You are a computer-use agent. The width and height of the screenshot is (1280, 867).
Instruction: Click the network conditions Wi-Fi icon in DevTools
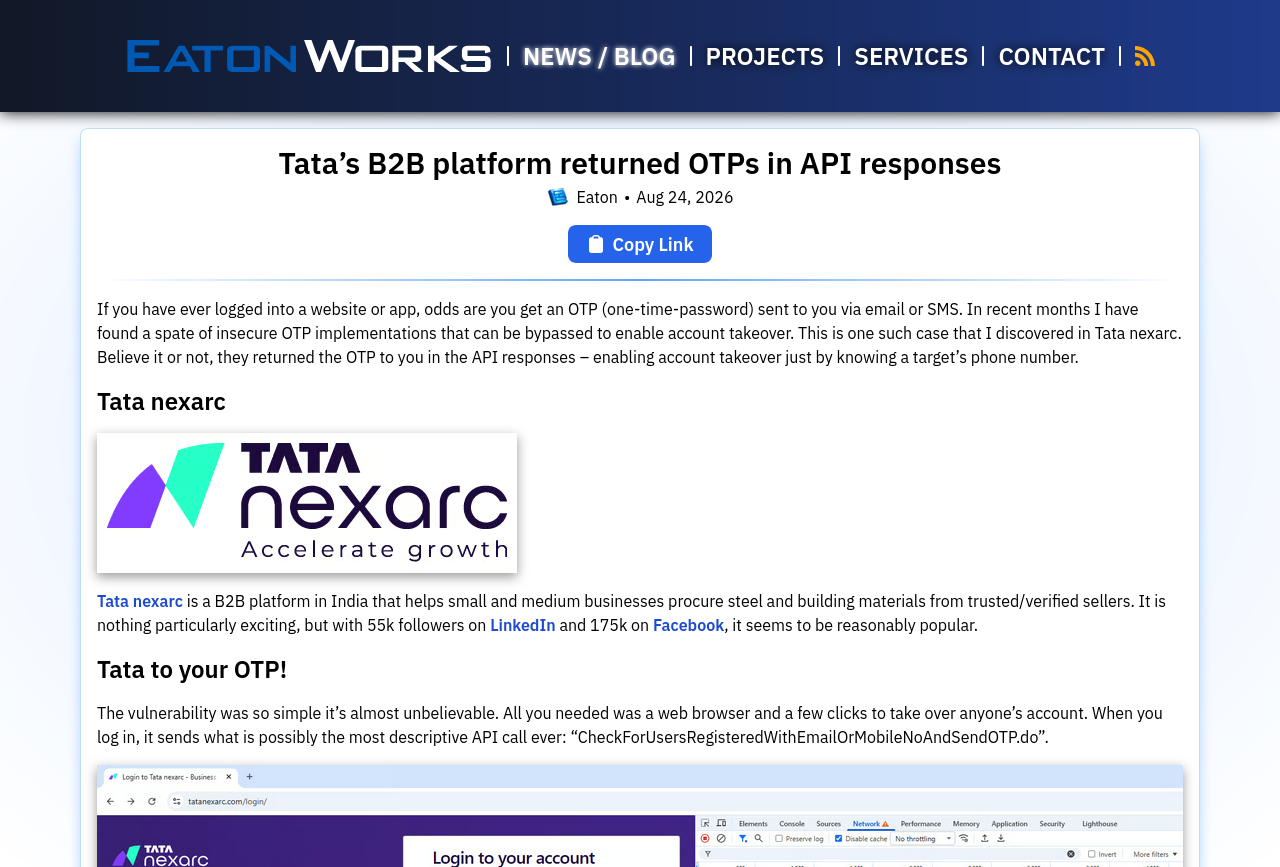[962, 838]
